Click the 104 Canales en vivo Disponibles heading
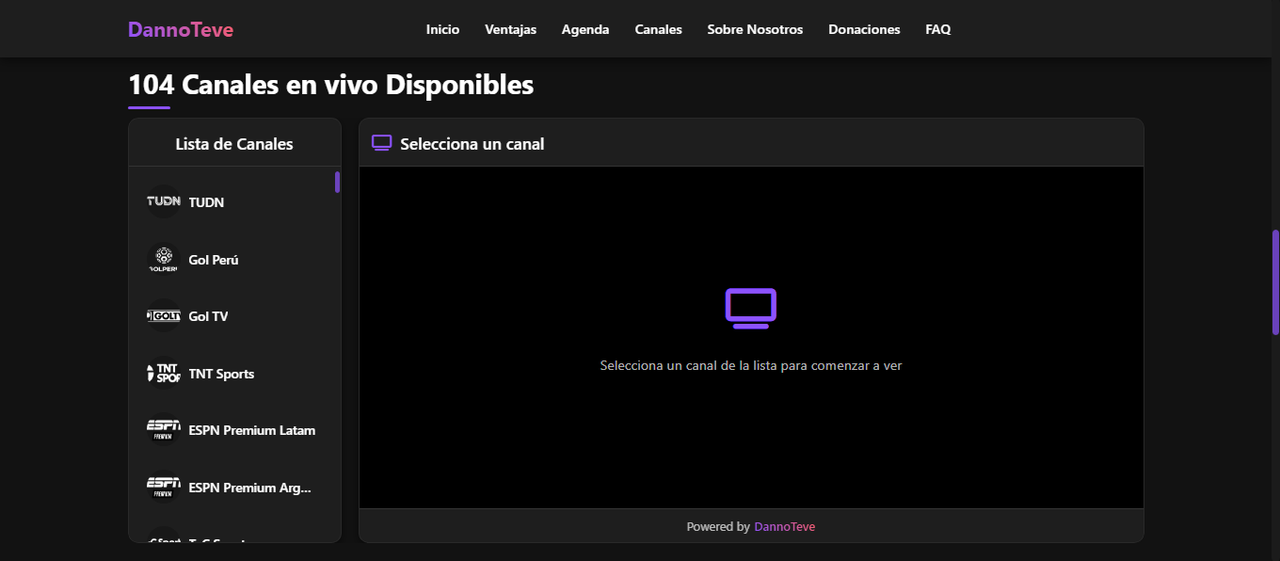1280x561 pixels. (331, 85)
